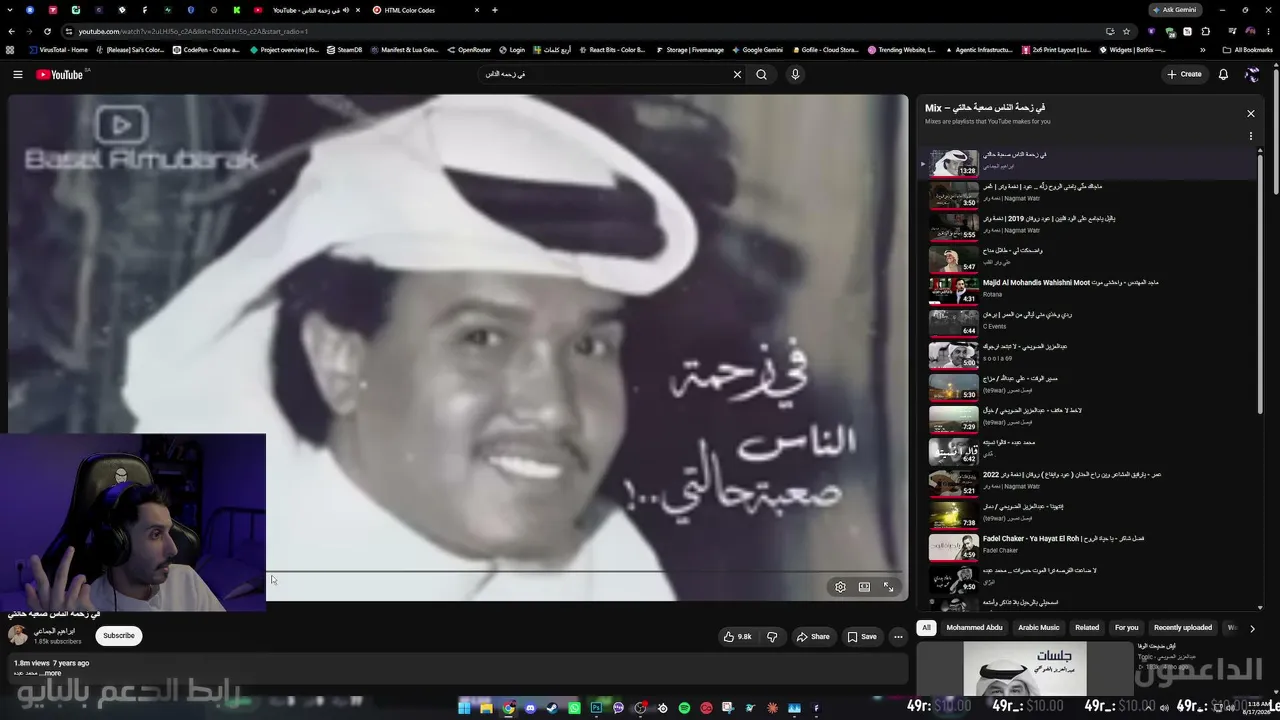Screen dimensions: 1280x720
Task: Close the Mix playlist panel
Action: [1250, 113]
